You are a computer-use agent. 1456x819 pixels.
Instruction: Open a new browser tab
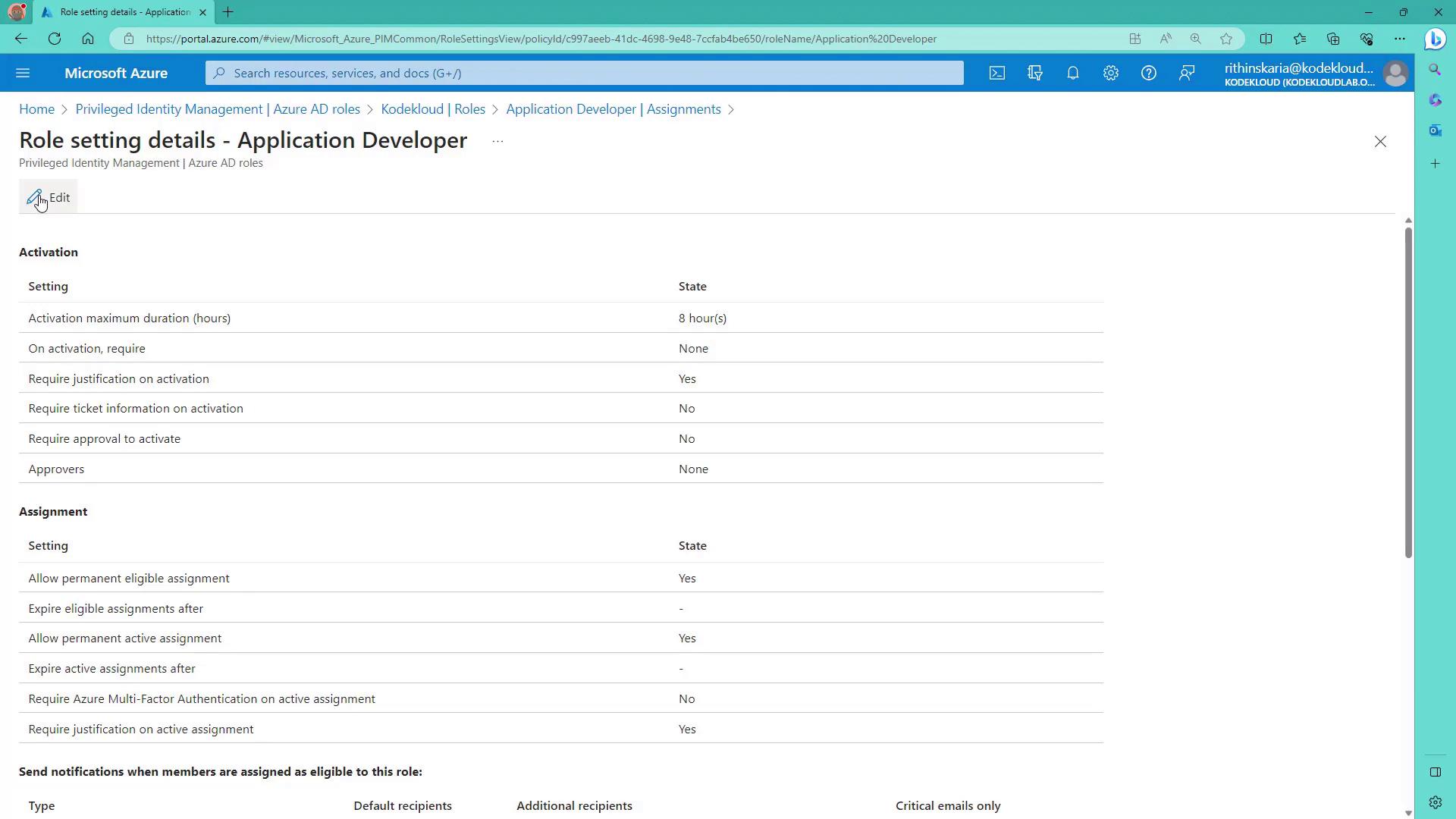(228, 12)
